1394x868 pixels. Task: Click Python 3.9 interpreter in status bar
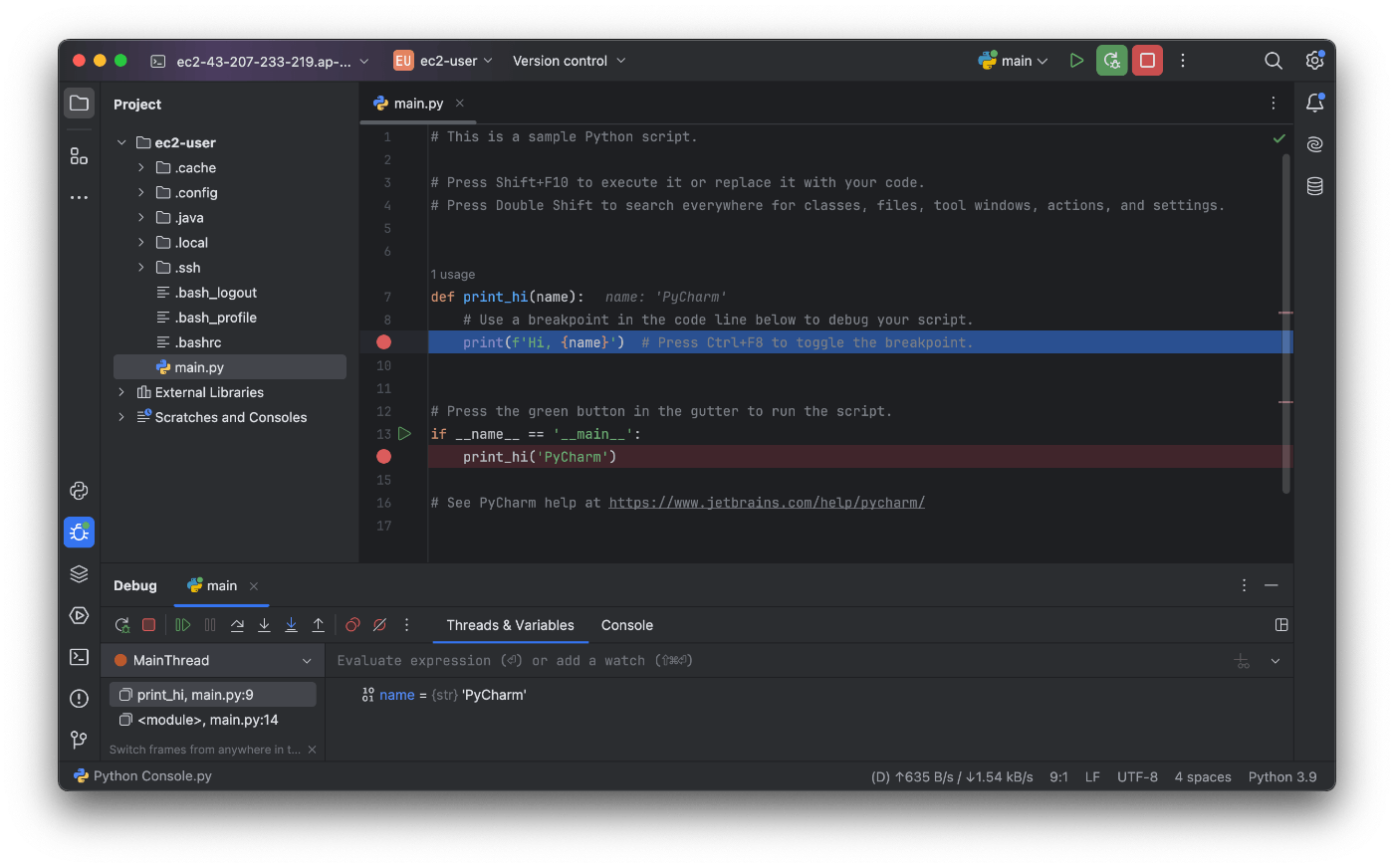pos(1282,776)
